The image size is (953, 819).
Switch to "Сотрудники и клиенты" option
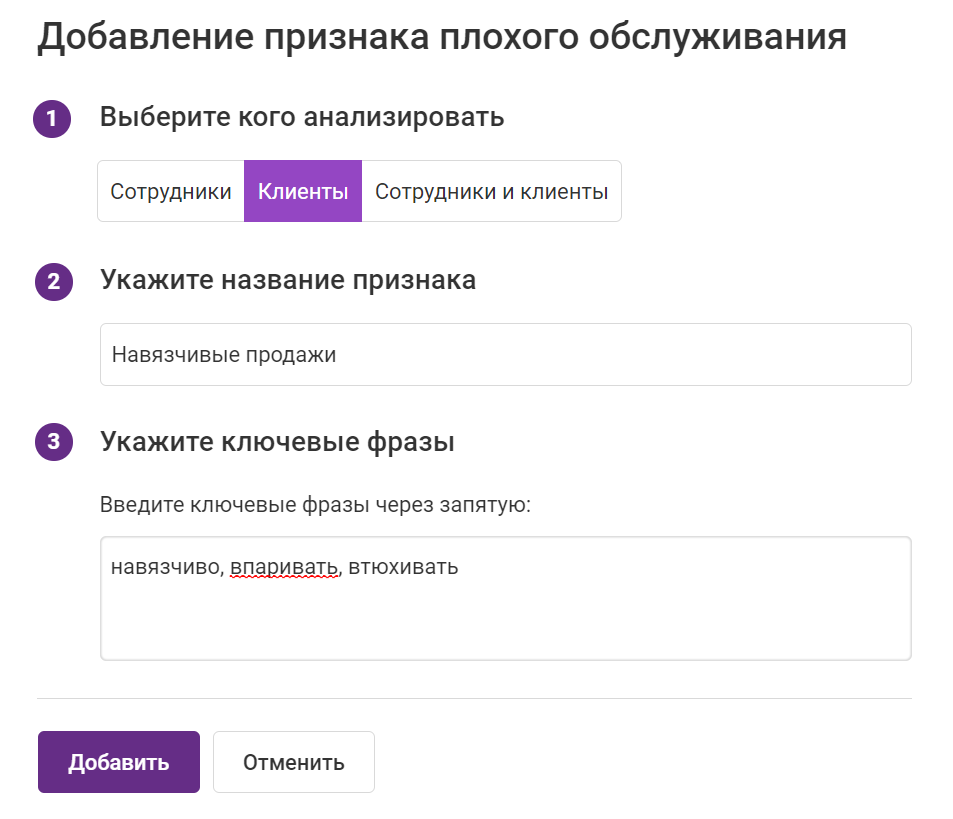point(491,191)
